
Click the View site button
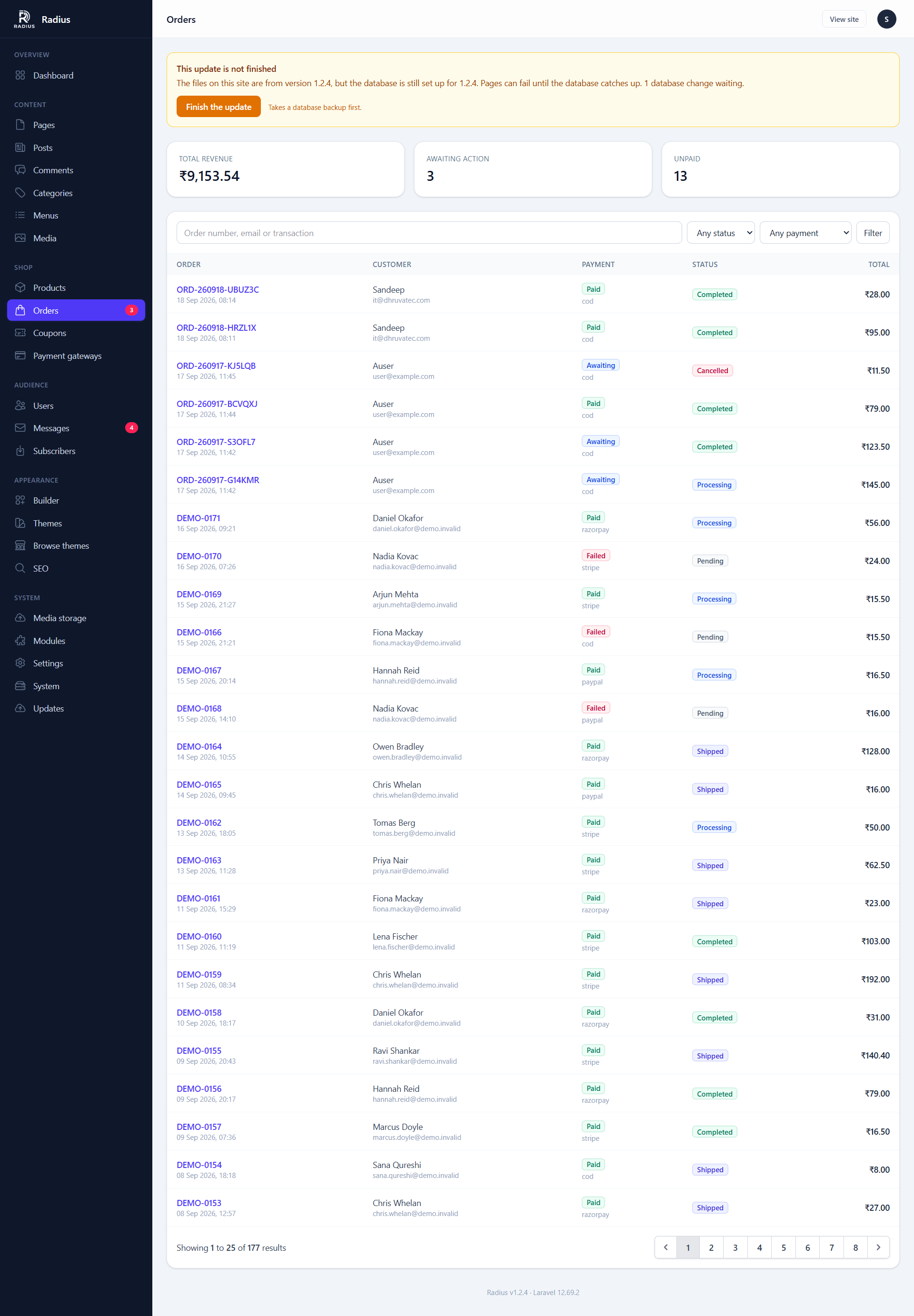pos(844,19)
